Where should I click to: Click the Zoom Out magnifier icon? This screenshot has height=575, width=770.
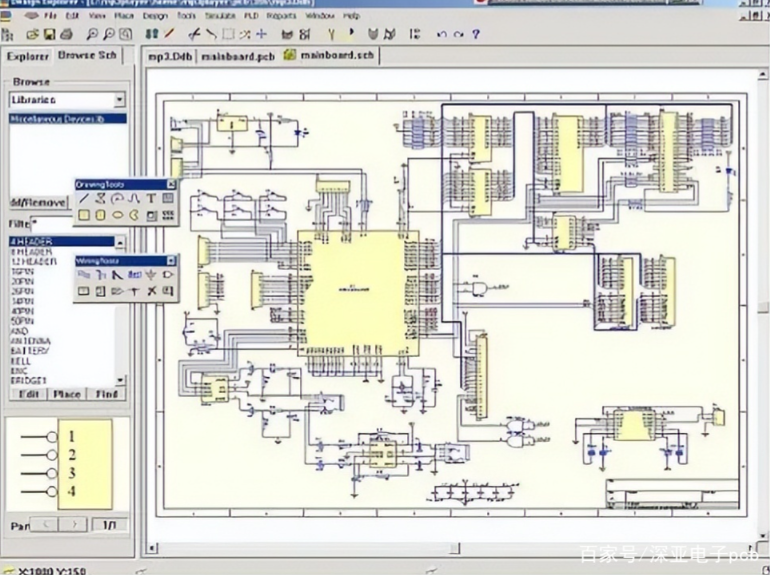pos(109,34)
